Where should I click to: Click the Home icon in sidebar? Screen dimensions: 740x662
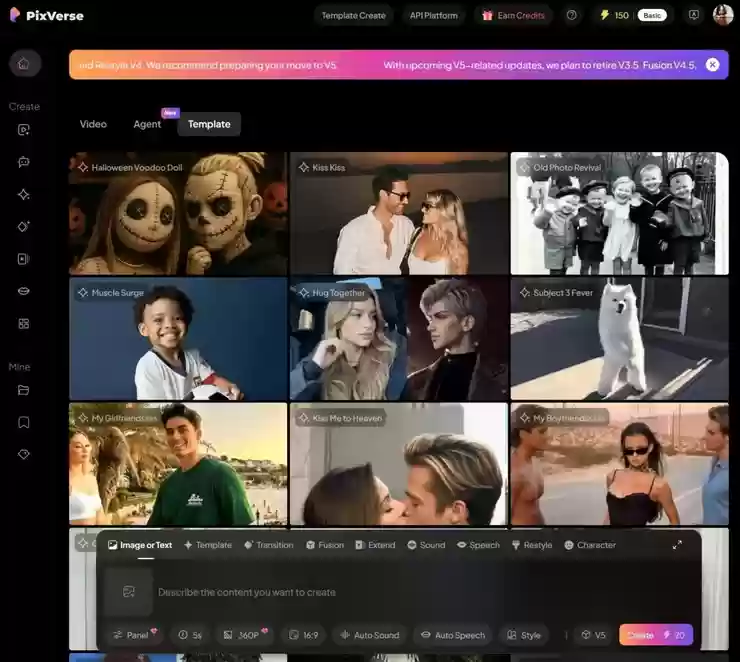click(x=24, y=64)
